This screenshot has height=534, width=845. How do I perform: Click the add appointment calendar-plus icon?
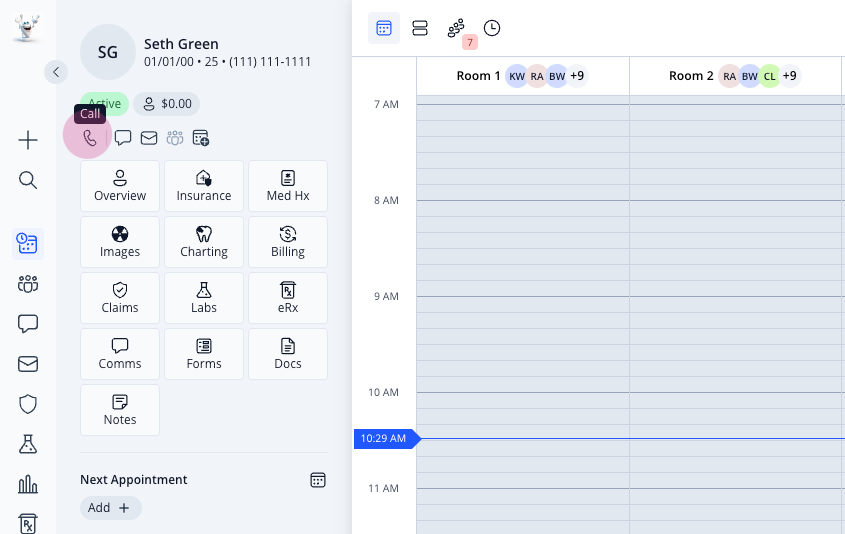[x=200, y=138]
